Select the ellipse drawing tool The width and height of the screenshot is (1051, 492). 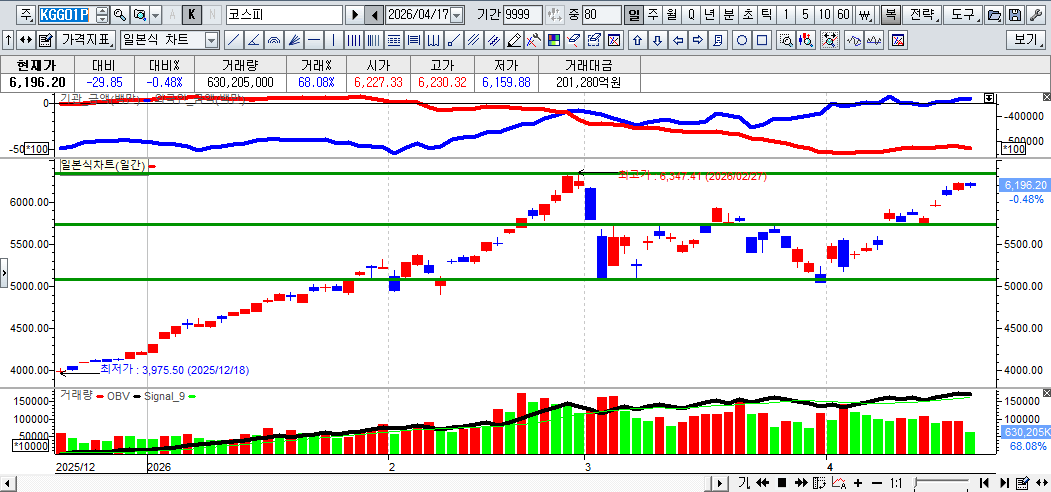(x=742, y=40)
